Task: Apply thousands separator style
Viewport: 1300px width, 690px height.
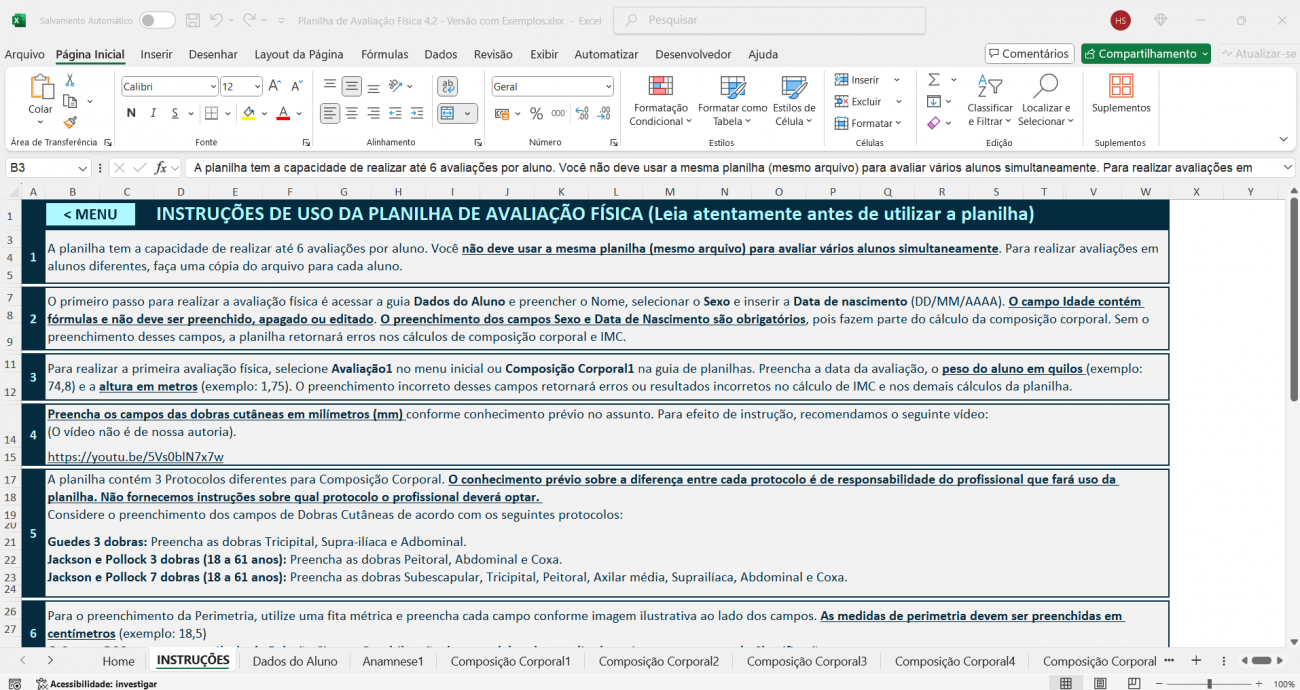Action: point(557,113)
